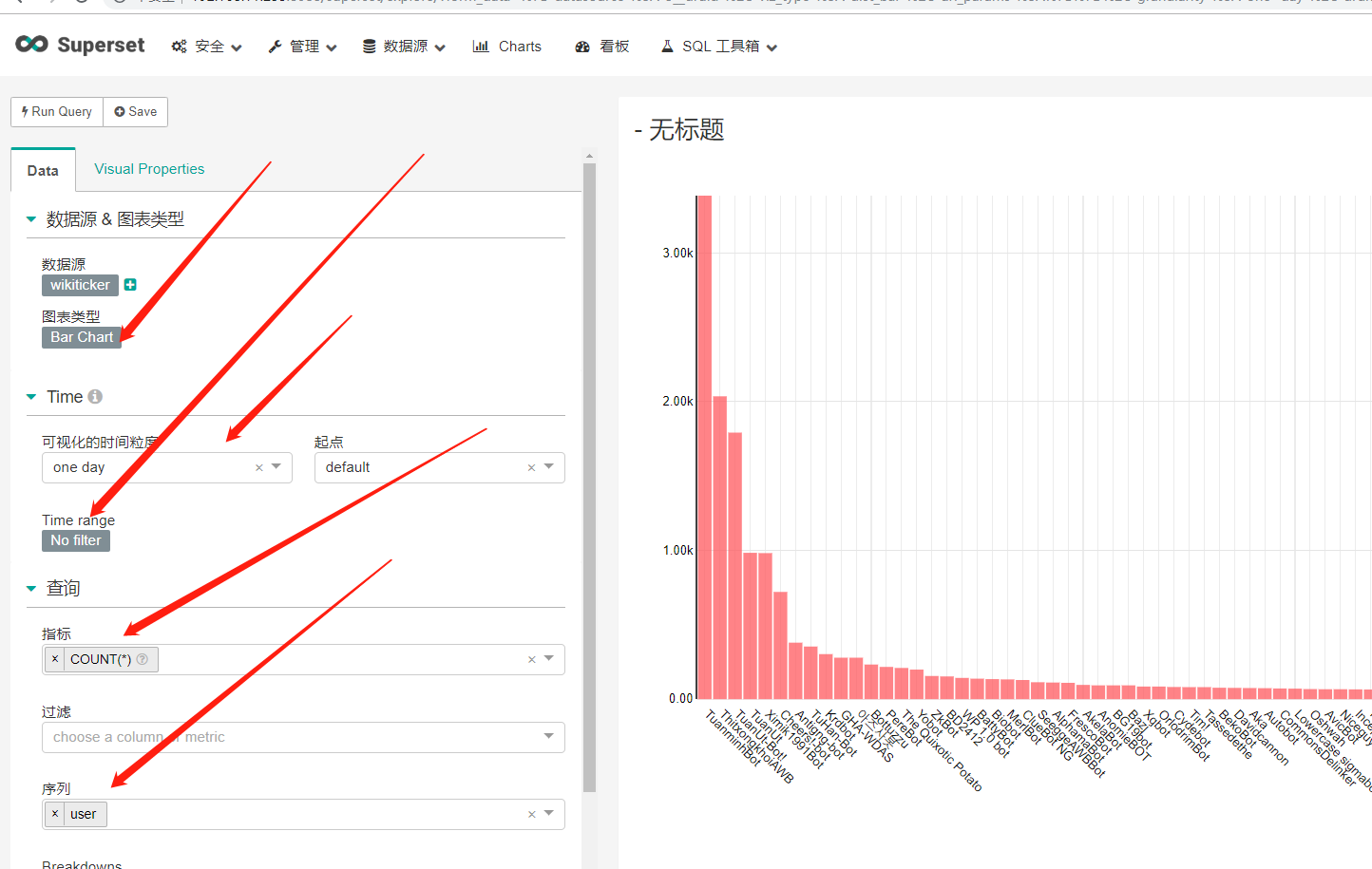This screenshot has height=869, width=1372.
Task: Click the 安全 menu gears icon
Action: click(179, 47)
